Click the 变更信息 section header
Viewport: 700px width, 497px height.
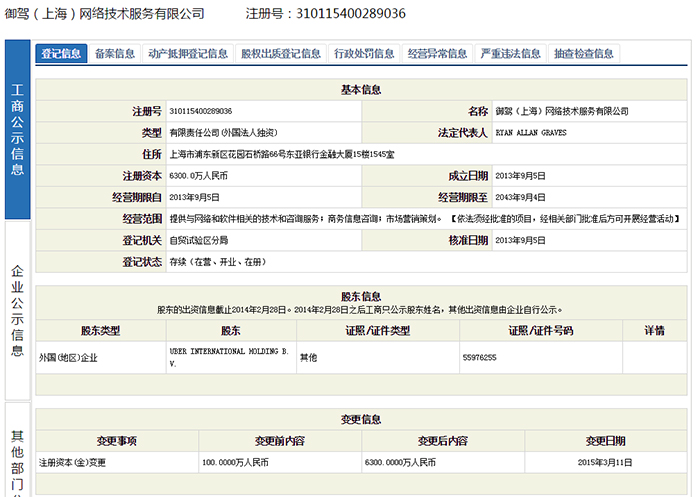(x=361, y=419)
